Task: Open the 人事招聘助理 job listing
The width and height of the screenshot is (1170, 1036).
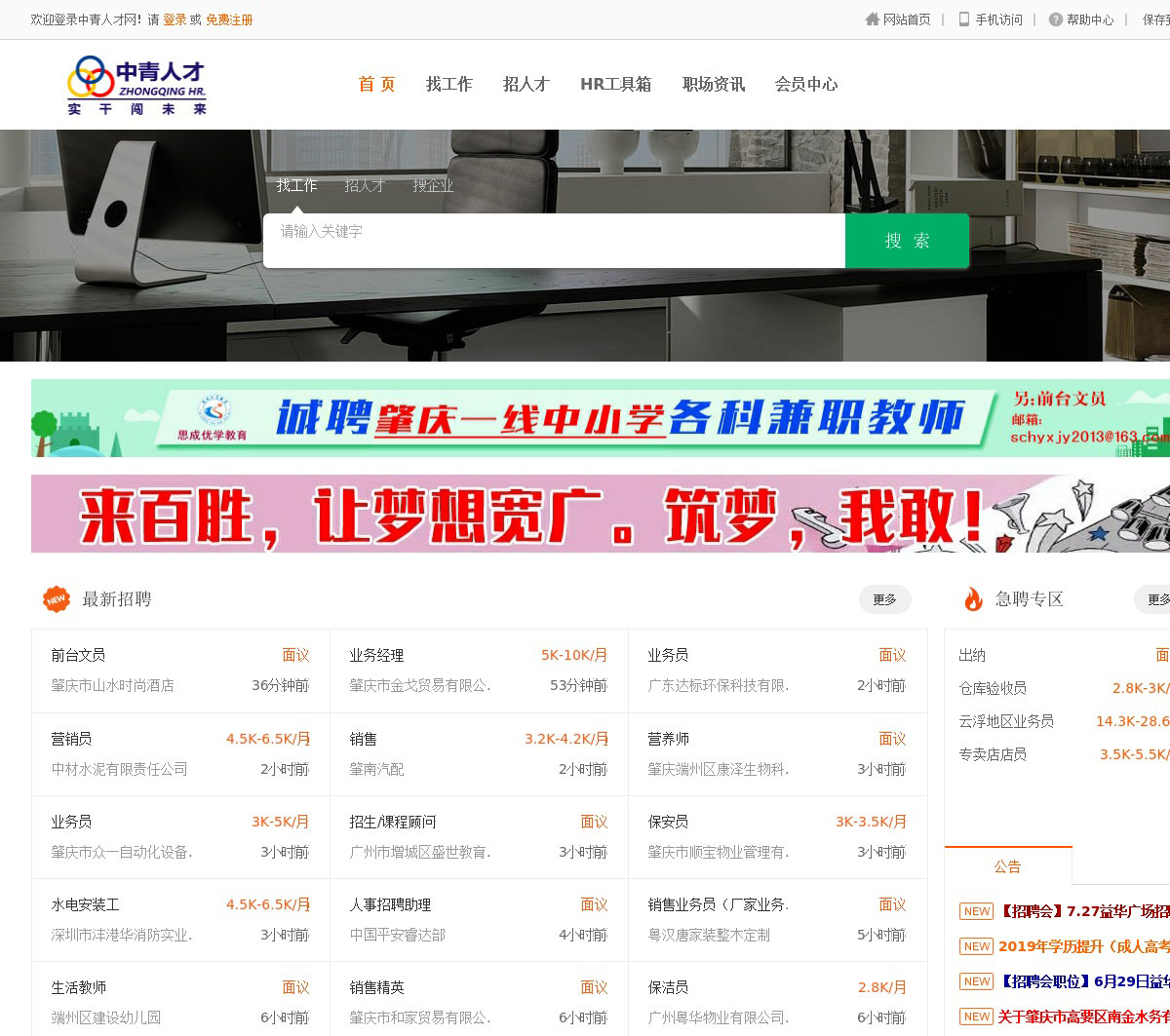Action: point(390,904)
